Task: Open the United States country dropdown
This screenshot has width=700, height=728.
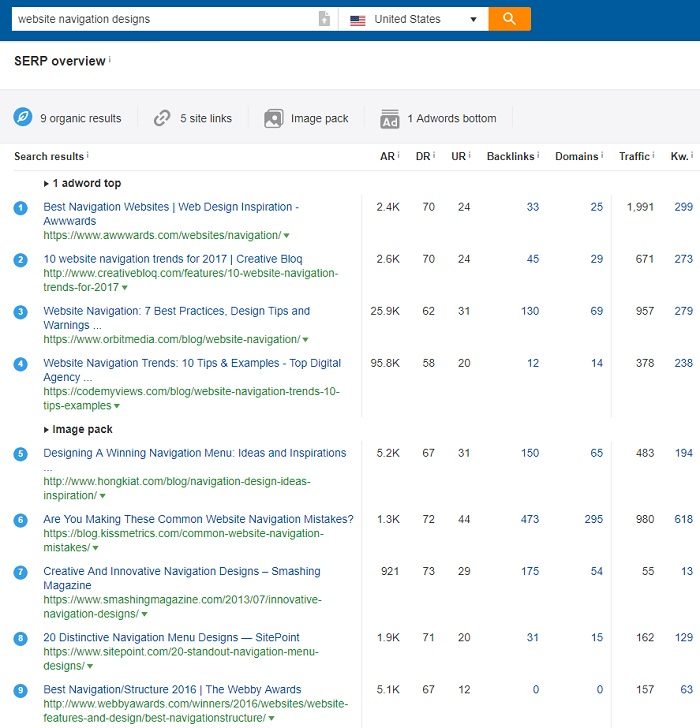Action: pos(413,19)
